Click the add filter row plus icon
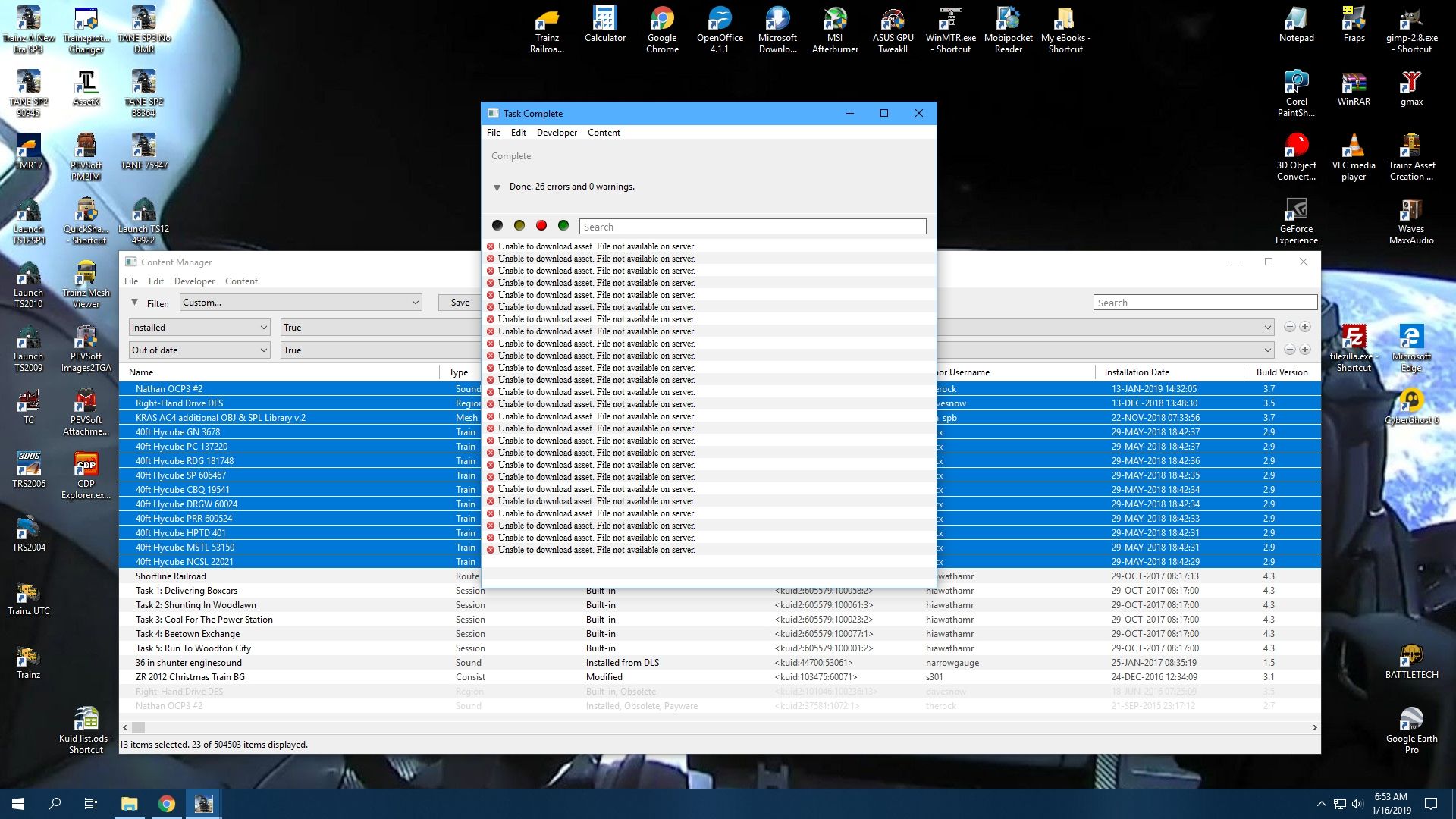Screen dimensions: 1456x819 click(x=1305, y=327)
